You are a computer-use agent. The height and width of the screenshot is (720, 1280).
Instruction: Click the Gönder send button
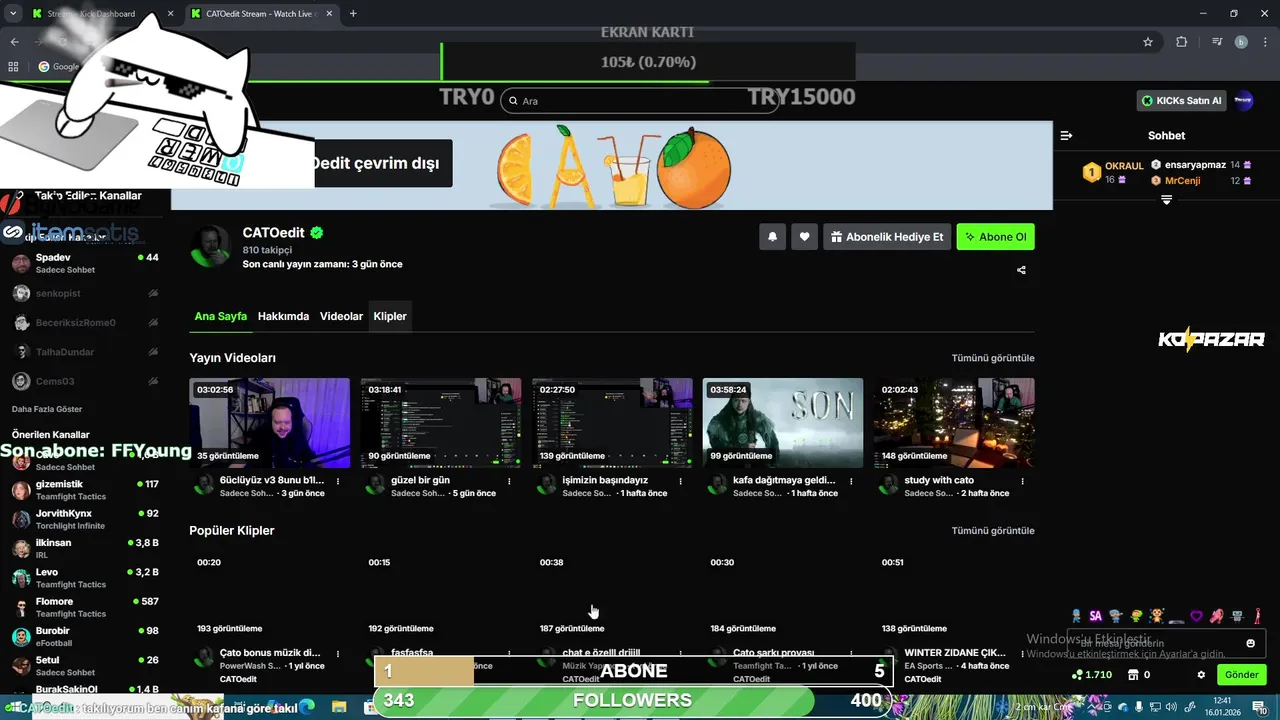coord(1242,675)
